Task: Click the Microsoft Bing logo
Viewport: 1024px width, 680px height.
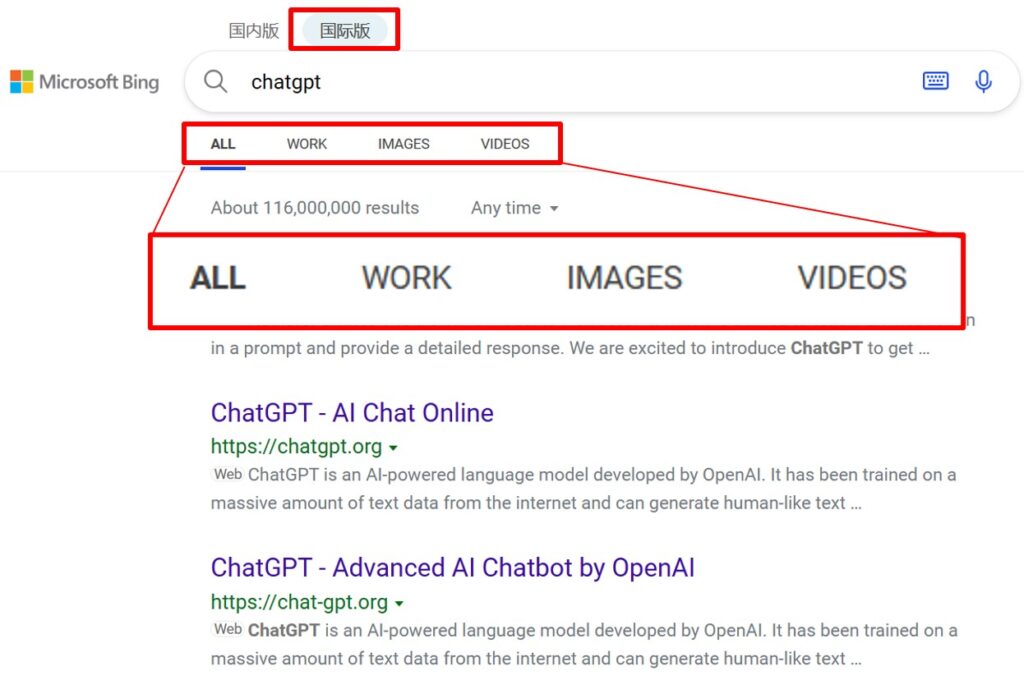Action: click(x=85, y=82)
